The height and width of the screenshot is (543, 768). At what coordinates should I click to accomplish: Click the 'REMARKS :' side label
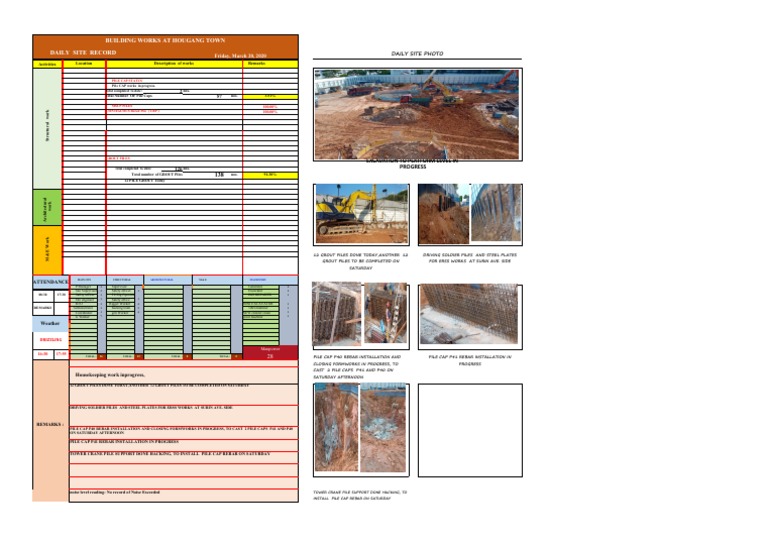coord(50,424)
